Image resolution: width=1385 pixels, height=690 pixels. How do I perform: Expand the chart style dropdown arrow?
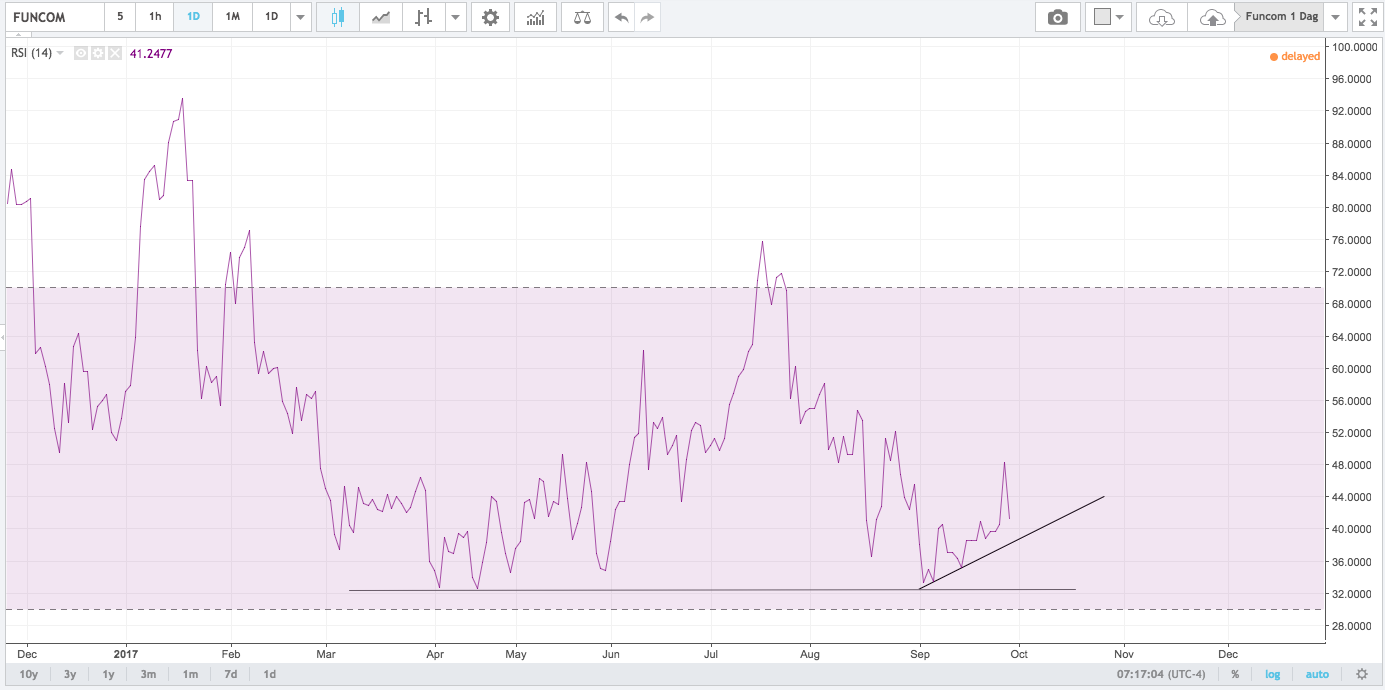click(455, 17)
